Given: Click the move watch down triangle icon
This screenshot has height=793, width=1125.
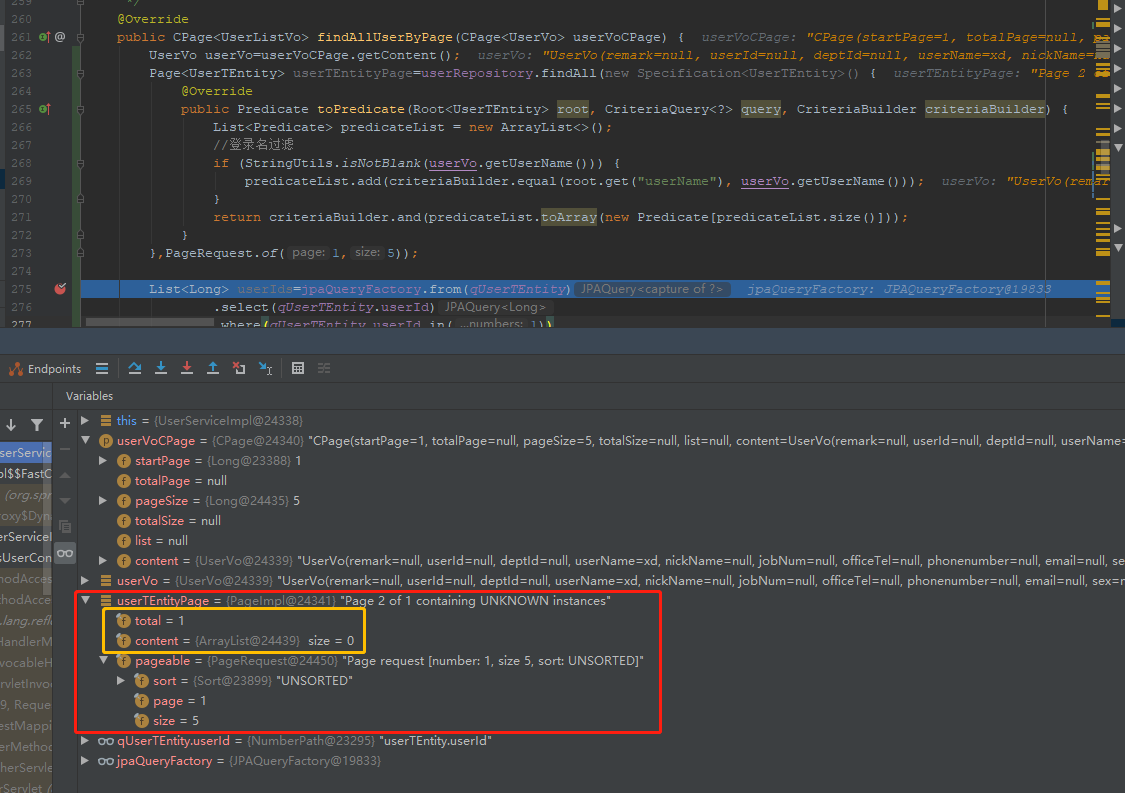Looking at the screenshot, I should pos(65,500).
